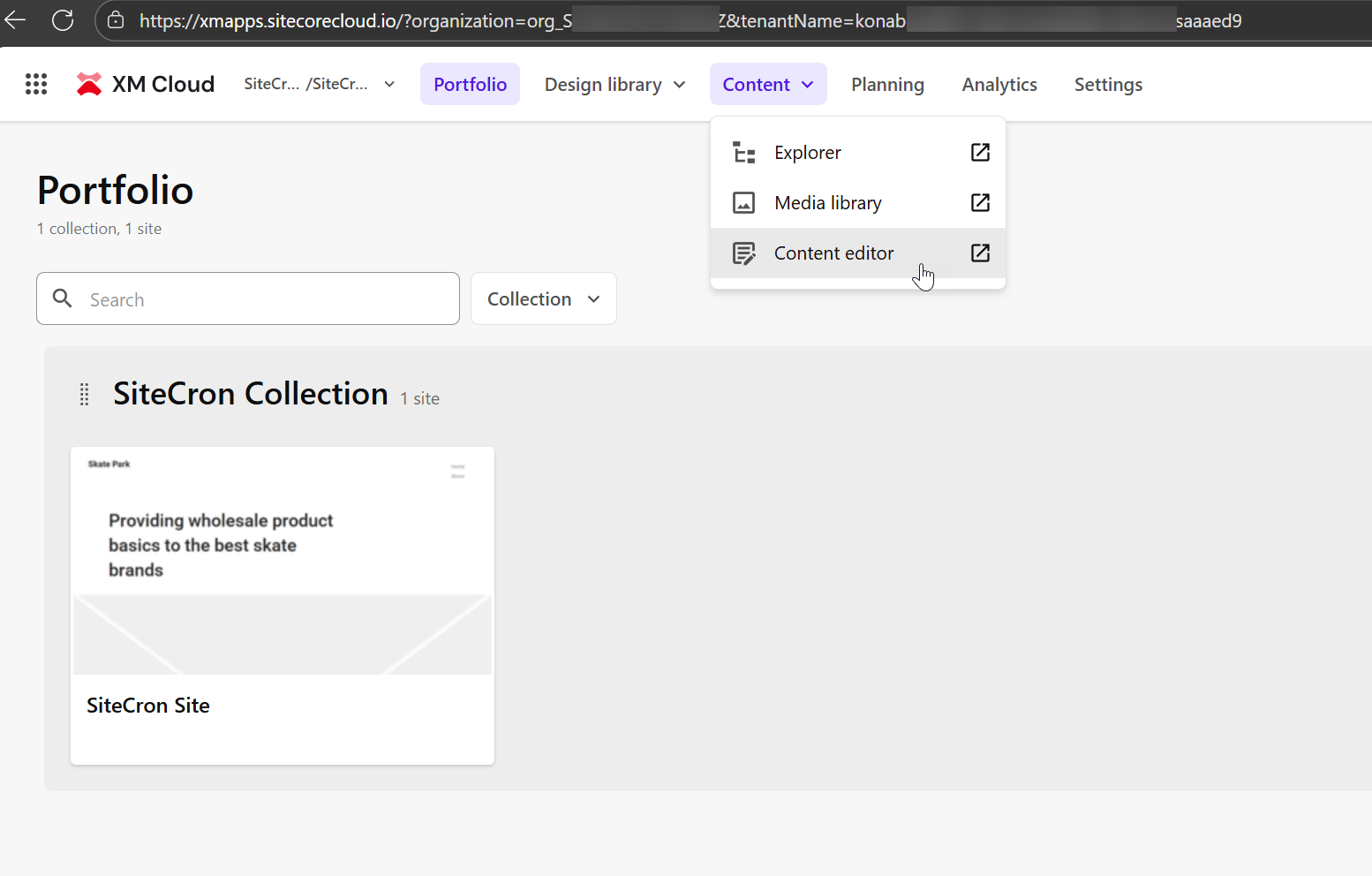
Task: Select the Portfolio tab
Action: click(470, 84)
